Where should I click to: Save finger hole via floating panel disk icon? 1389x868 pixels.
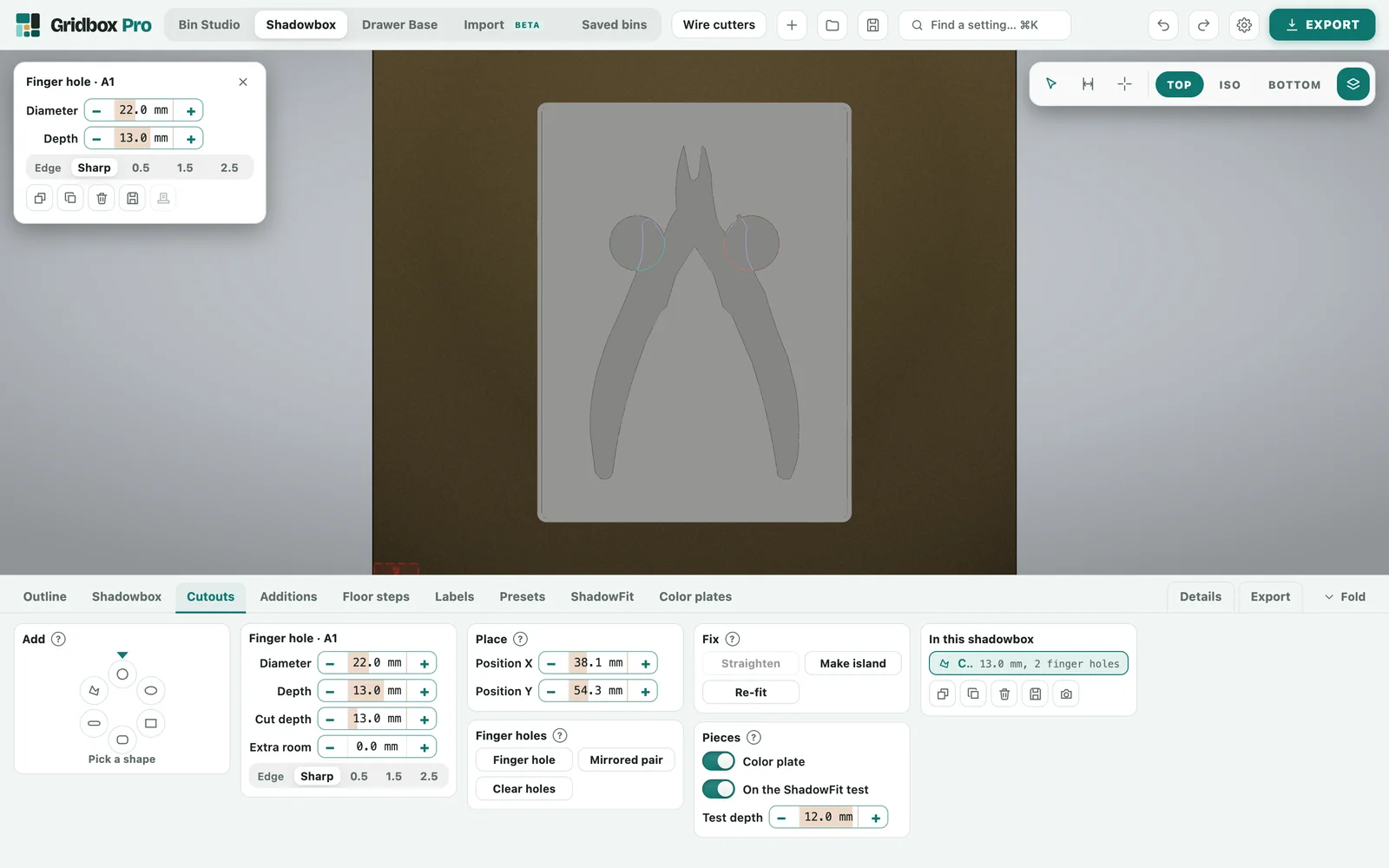(132, 198)
